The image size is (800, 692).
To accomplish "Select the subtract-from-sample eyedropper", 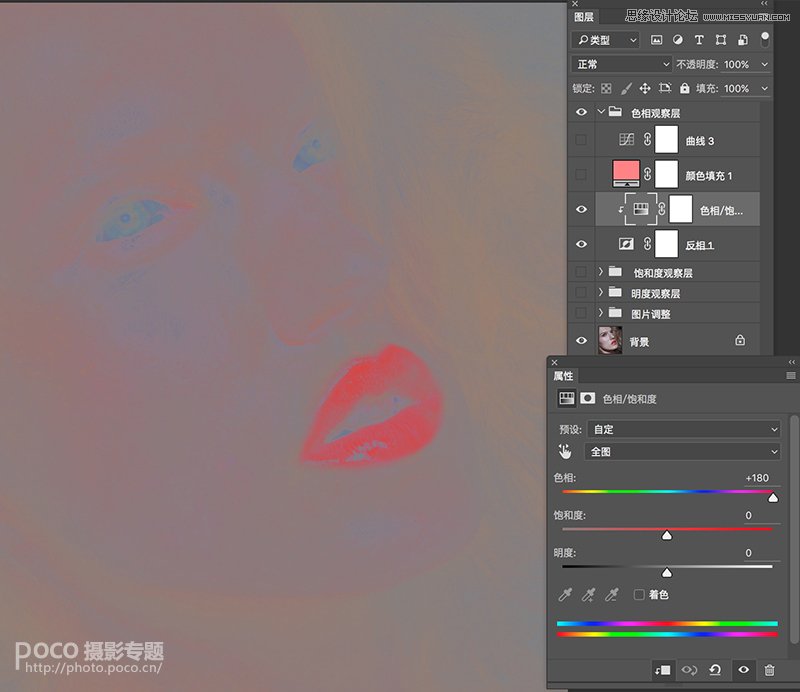I will click(612, 595).
